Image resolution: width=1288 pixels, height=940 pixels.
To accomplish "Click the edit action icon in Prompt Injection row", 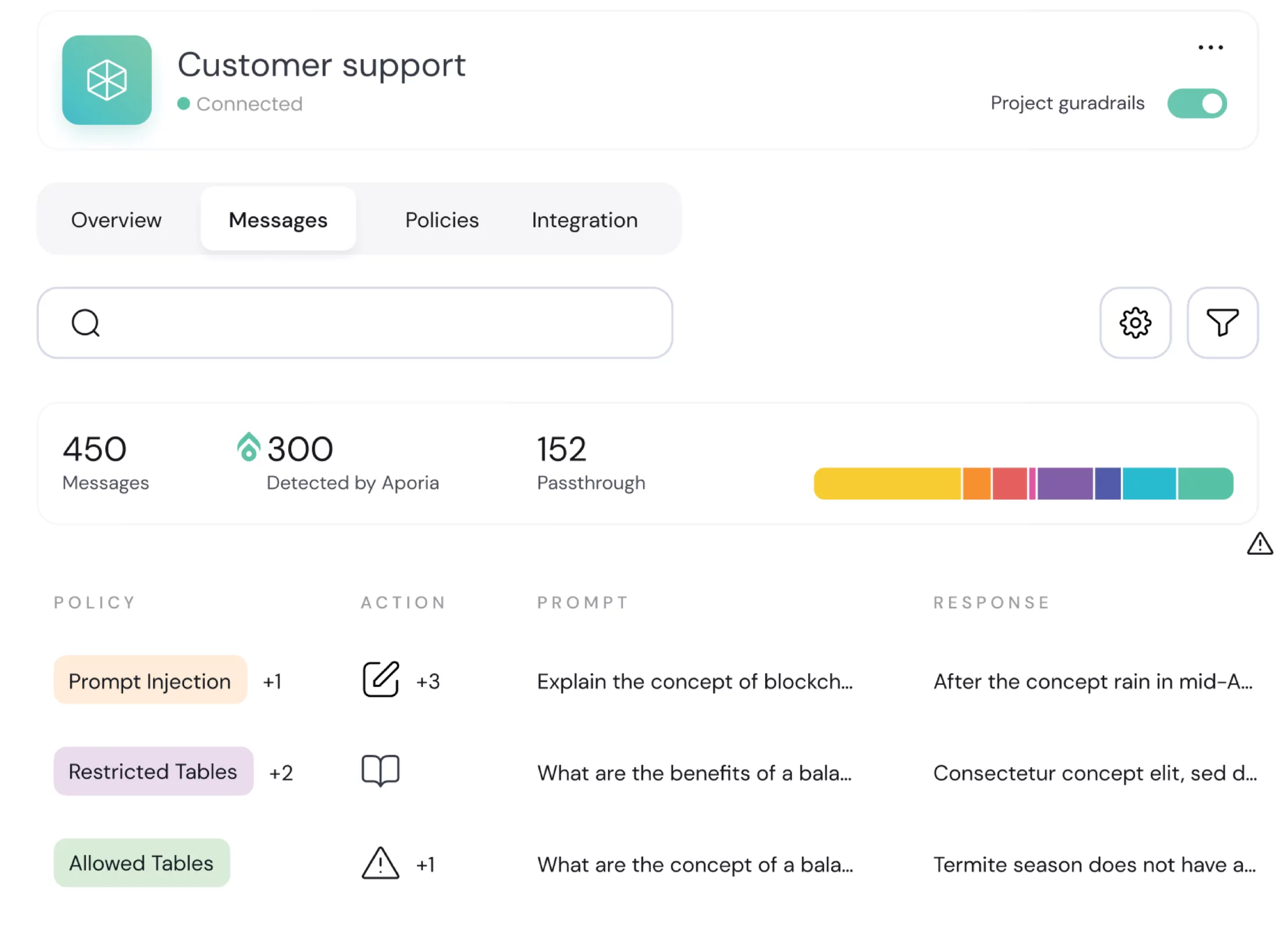I will tap(381, 679).
